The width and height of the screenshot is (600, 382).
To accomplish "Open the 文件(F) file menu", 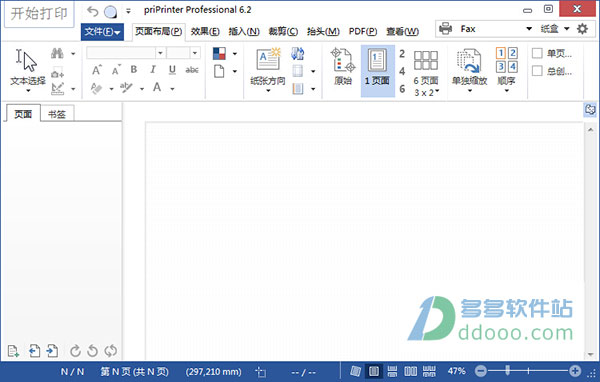I will [102, 31].
